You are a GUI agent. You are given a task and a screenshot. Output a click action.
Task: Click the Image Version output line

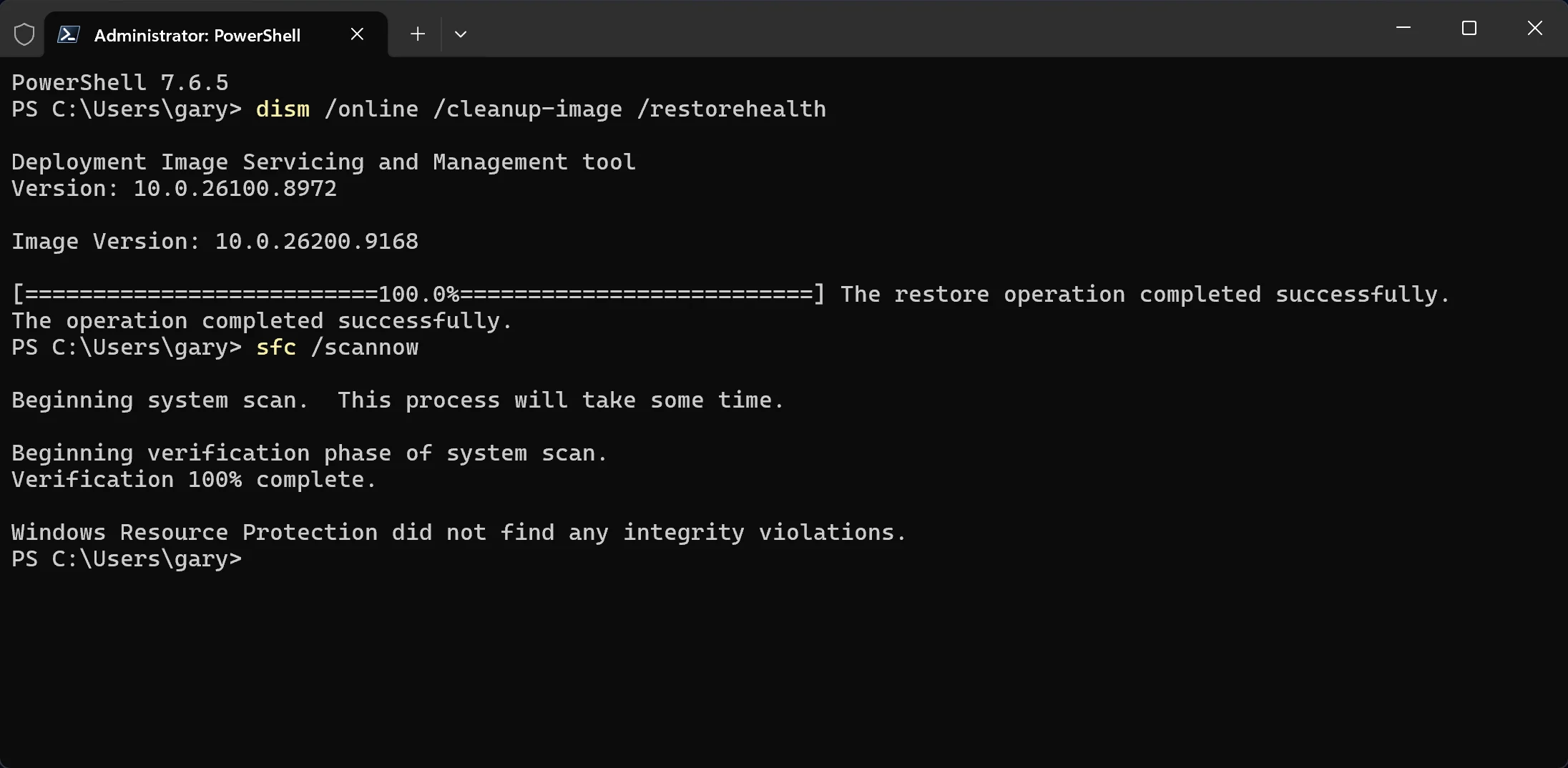coord(215,241)
